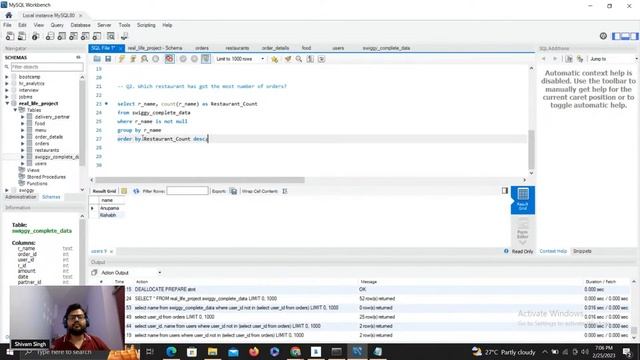Switch to the orders tab

pos(202,48)
